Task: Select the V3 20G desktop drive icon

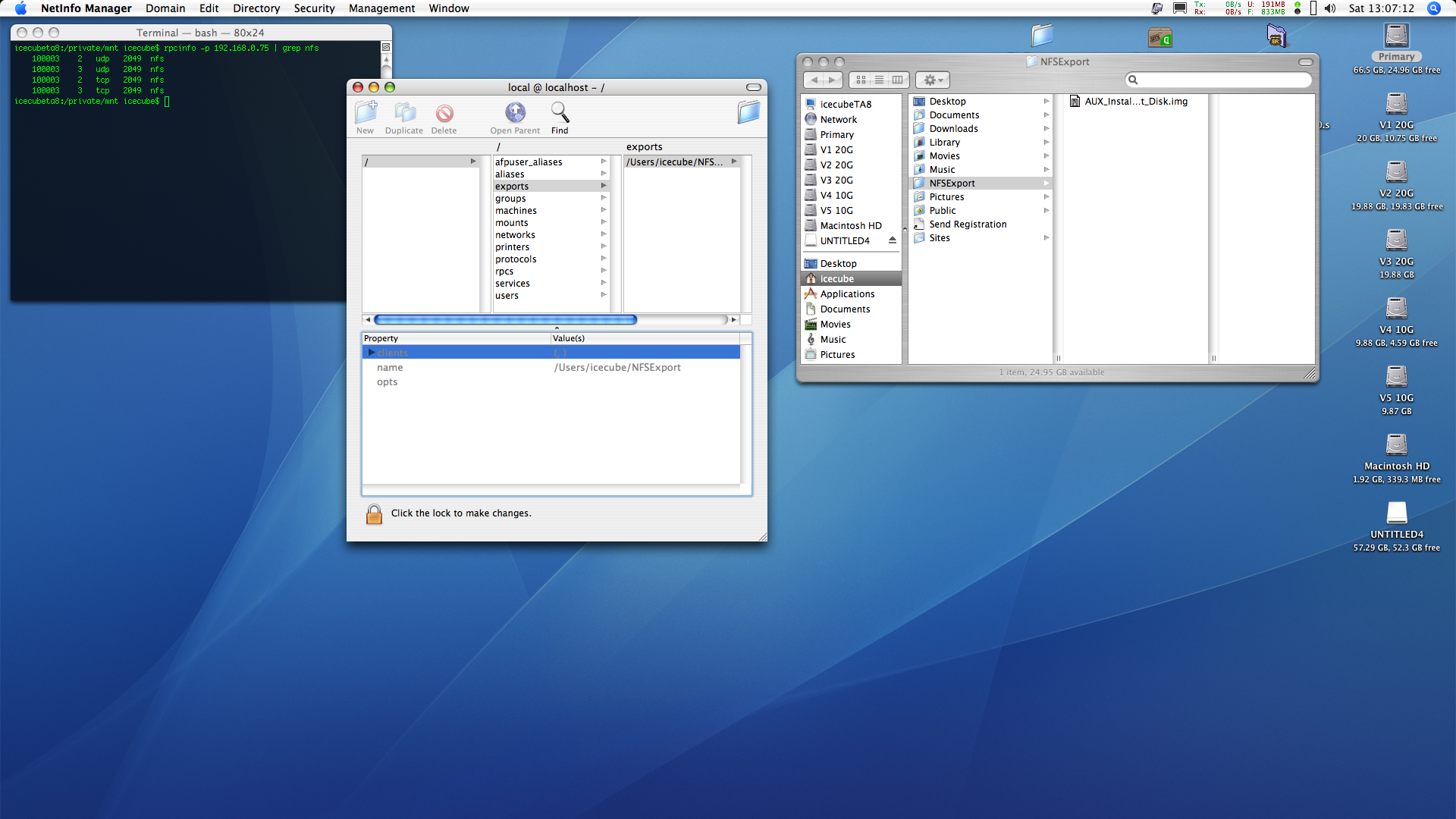Action: (1396, 240)
